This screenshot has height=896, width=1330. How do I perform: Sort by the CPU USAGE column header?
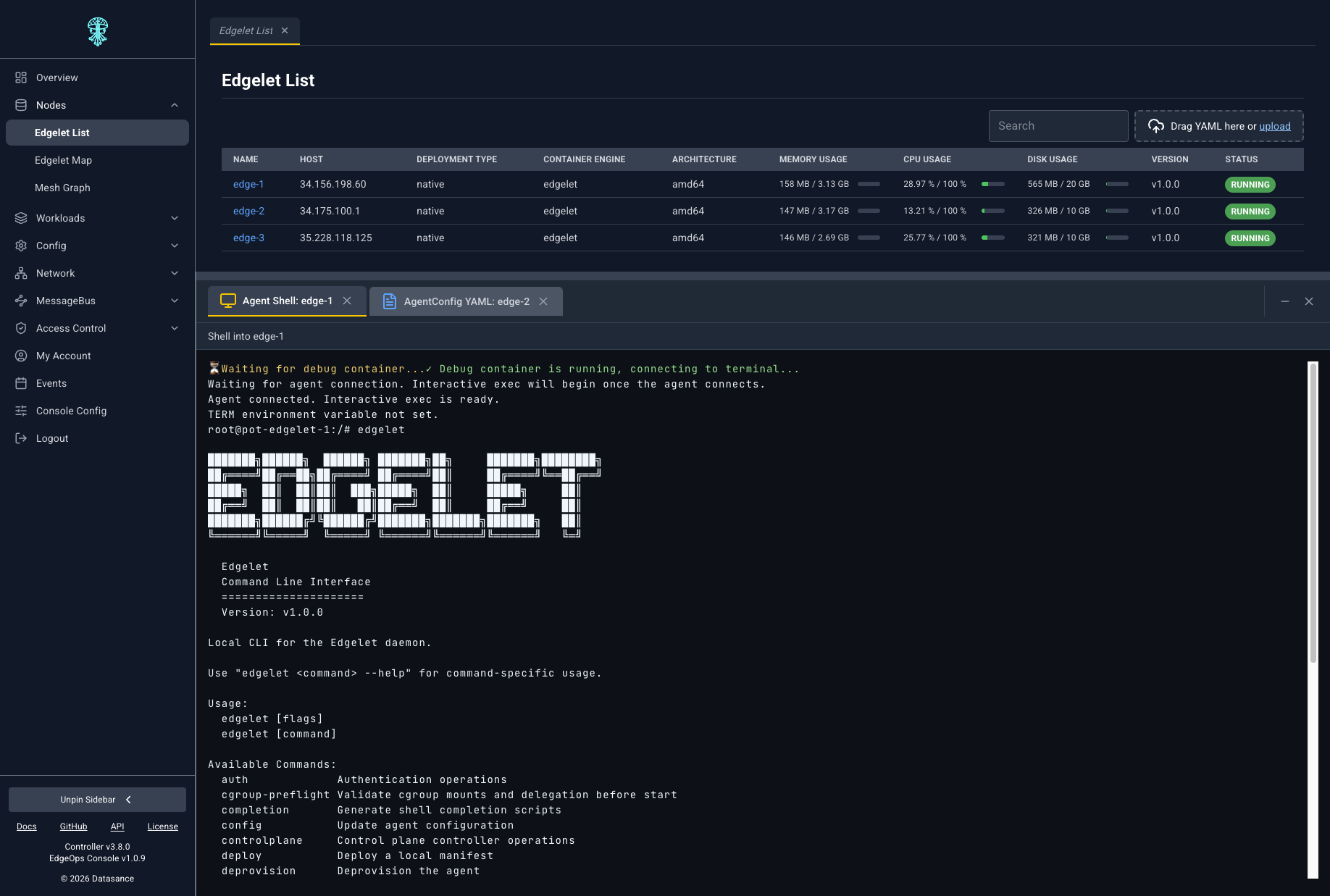927,159
